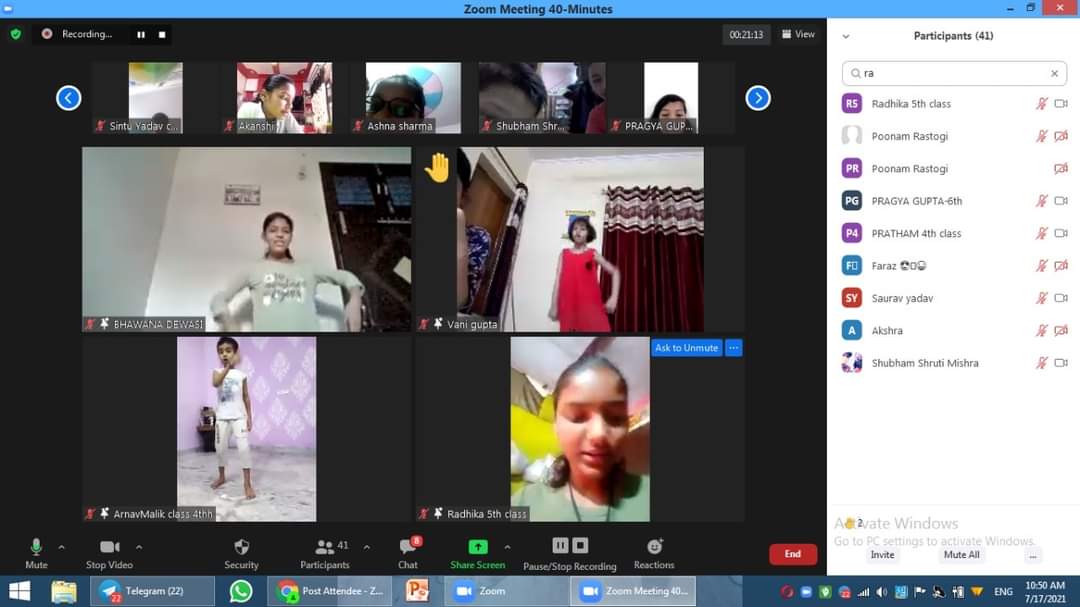Image resolution: width=1080 pixels, height=607 pixels.
Task: Select Sintu Yadav video thumbnail
Action: (x=155, y=98)
